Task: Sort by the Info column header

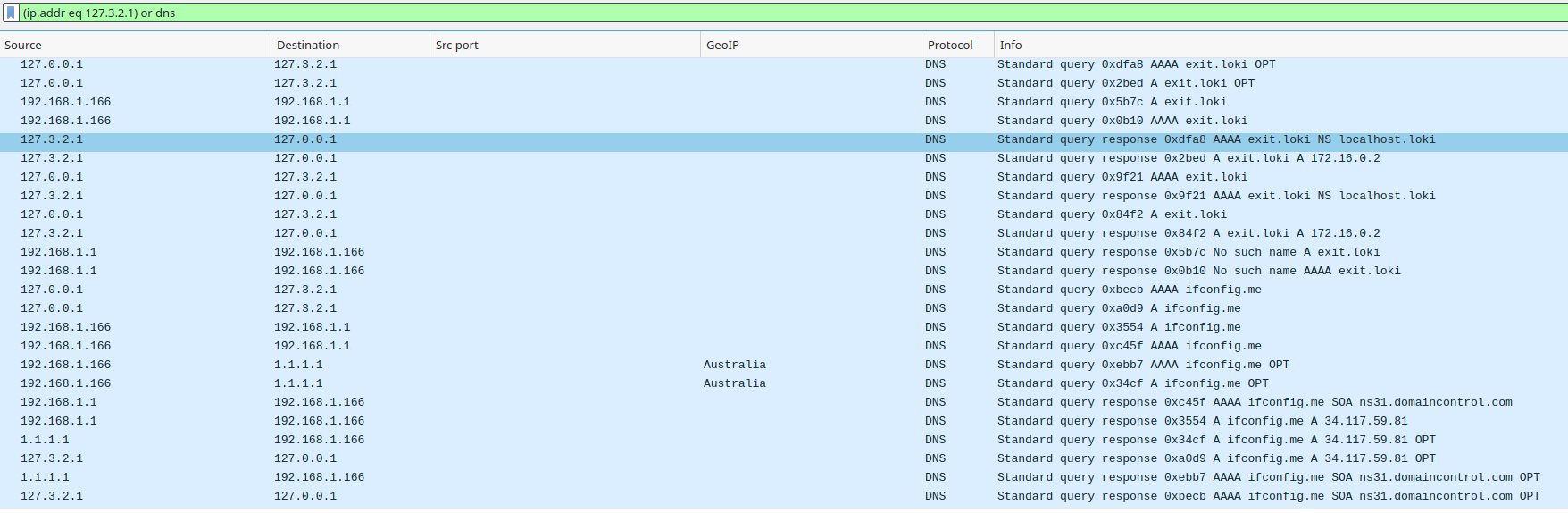Action: [1281, 45]
